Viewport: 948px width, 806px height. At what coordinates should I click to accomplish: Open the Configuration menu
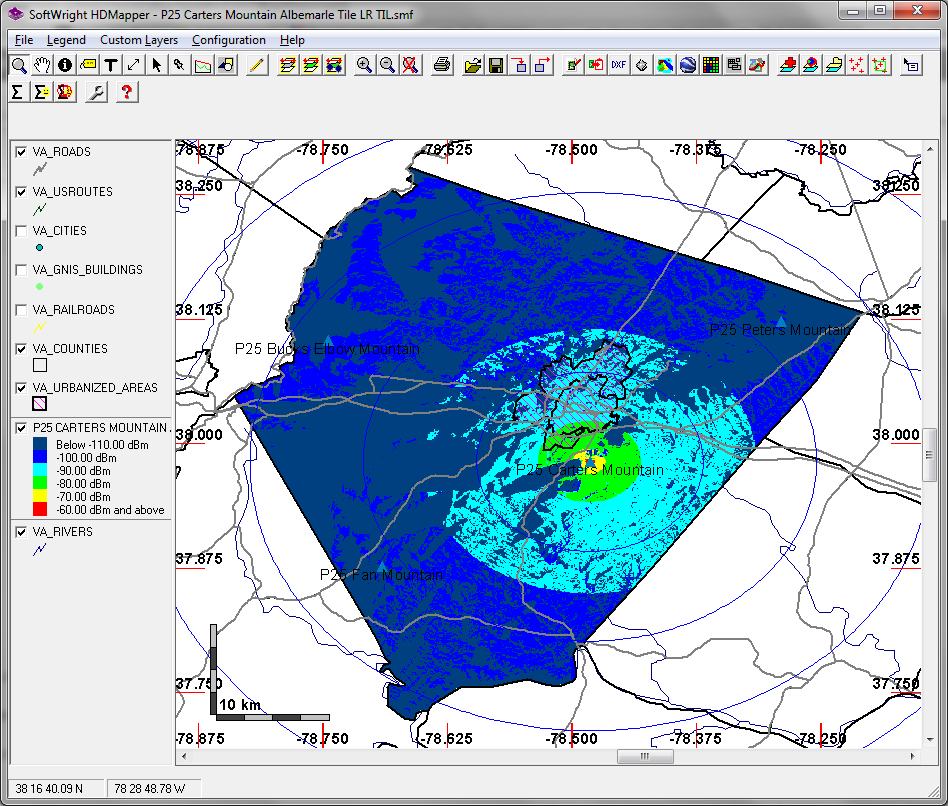[x=229, y=40]
